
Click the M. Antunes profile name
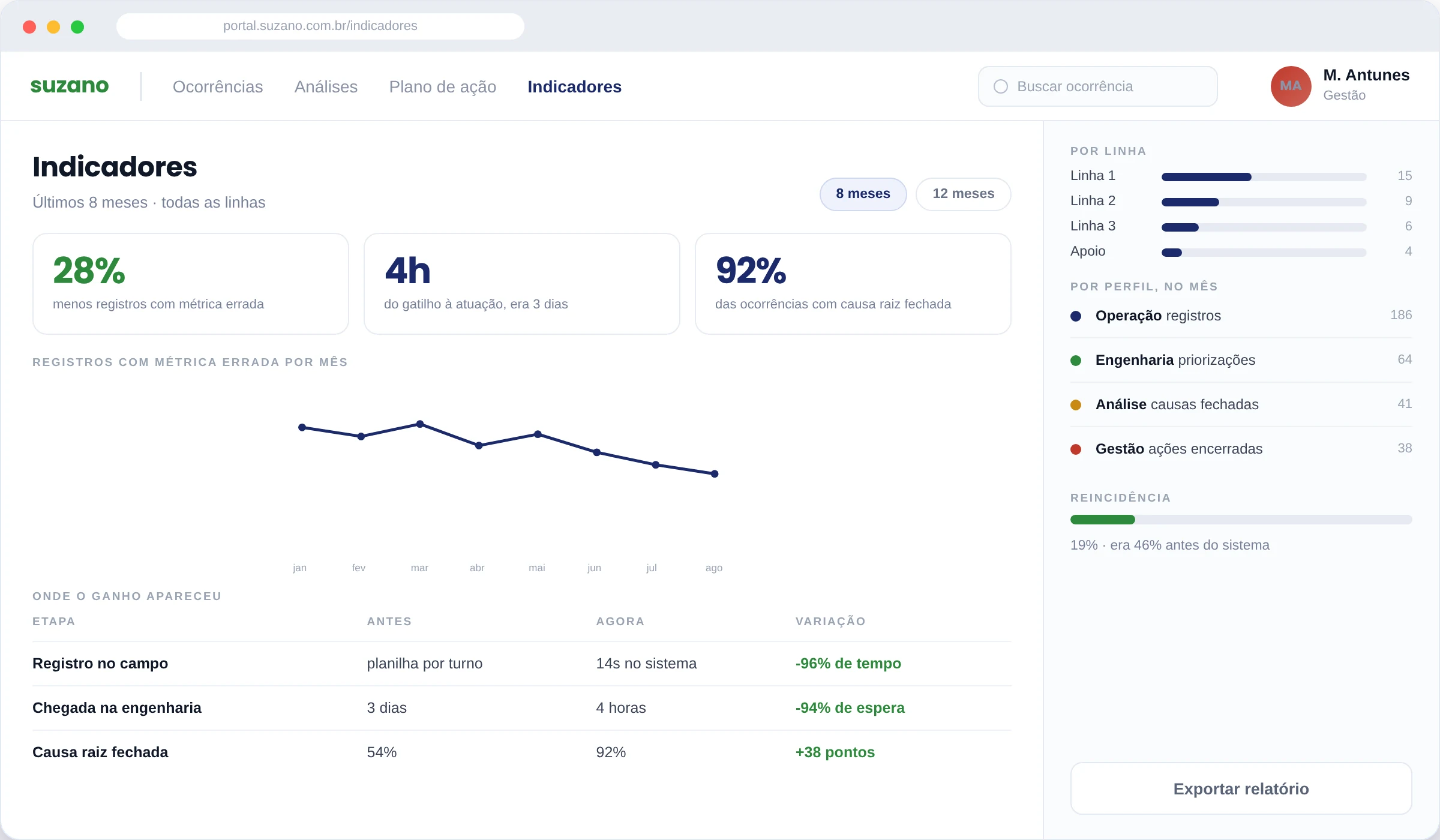coord(1366,75)
